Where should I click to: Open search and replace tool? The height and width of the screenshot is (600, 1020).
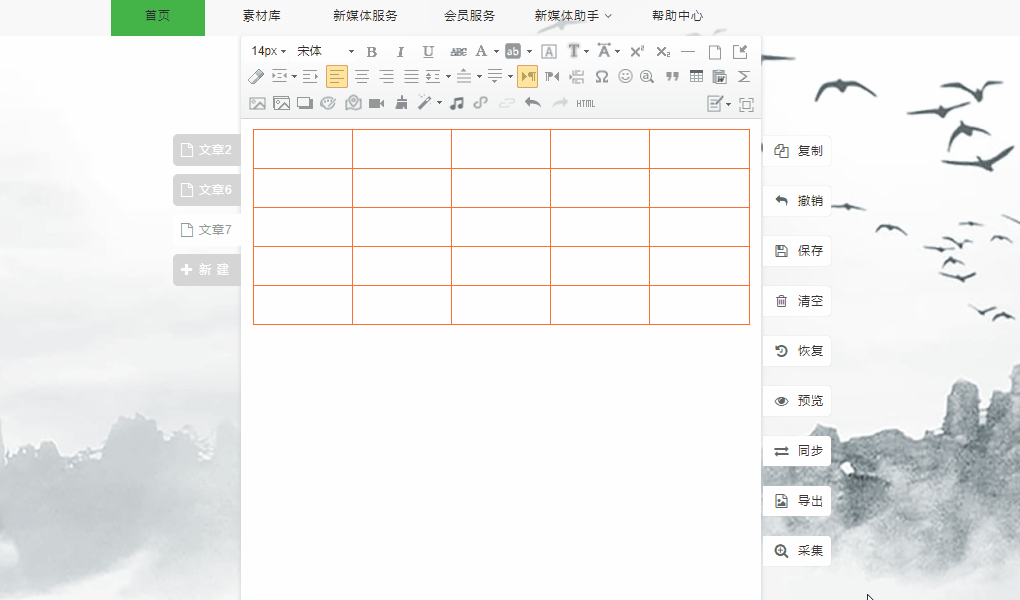click(647, 77)
